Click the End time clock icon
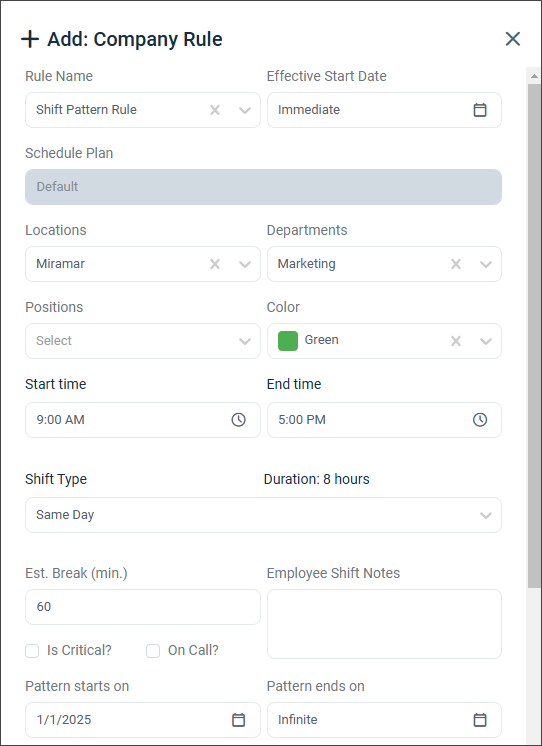The width and height of the screenshot is (542, 746). point(480,420)
